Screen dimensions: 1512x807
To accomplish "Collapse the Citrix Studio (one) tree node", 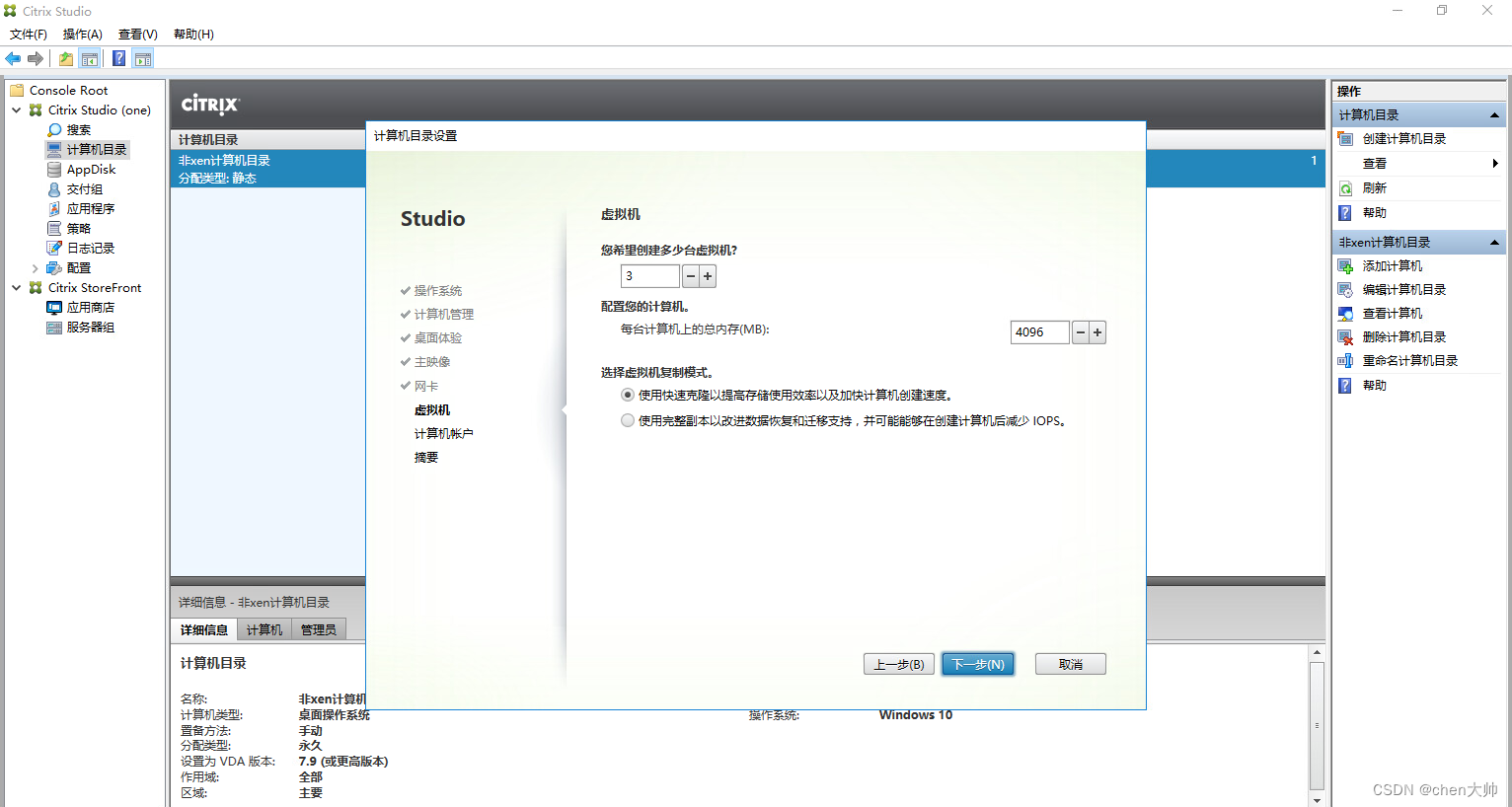I will tap(17, 110).
